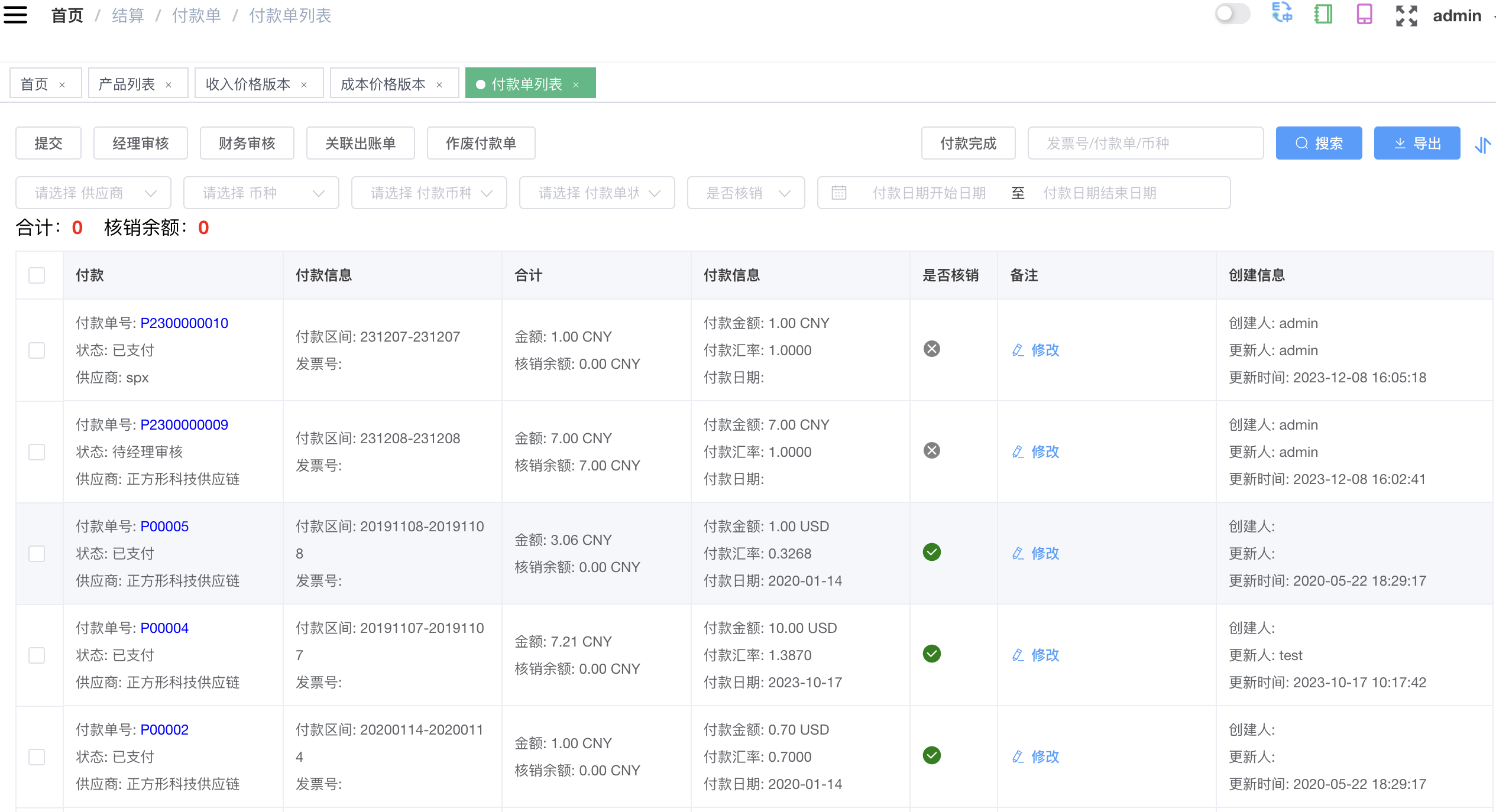Expand the 请选择 币种 dropdown
The height and width of the screenshot is (812, 1496).
[x=261, y=193]
